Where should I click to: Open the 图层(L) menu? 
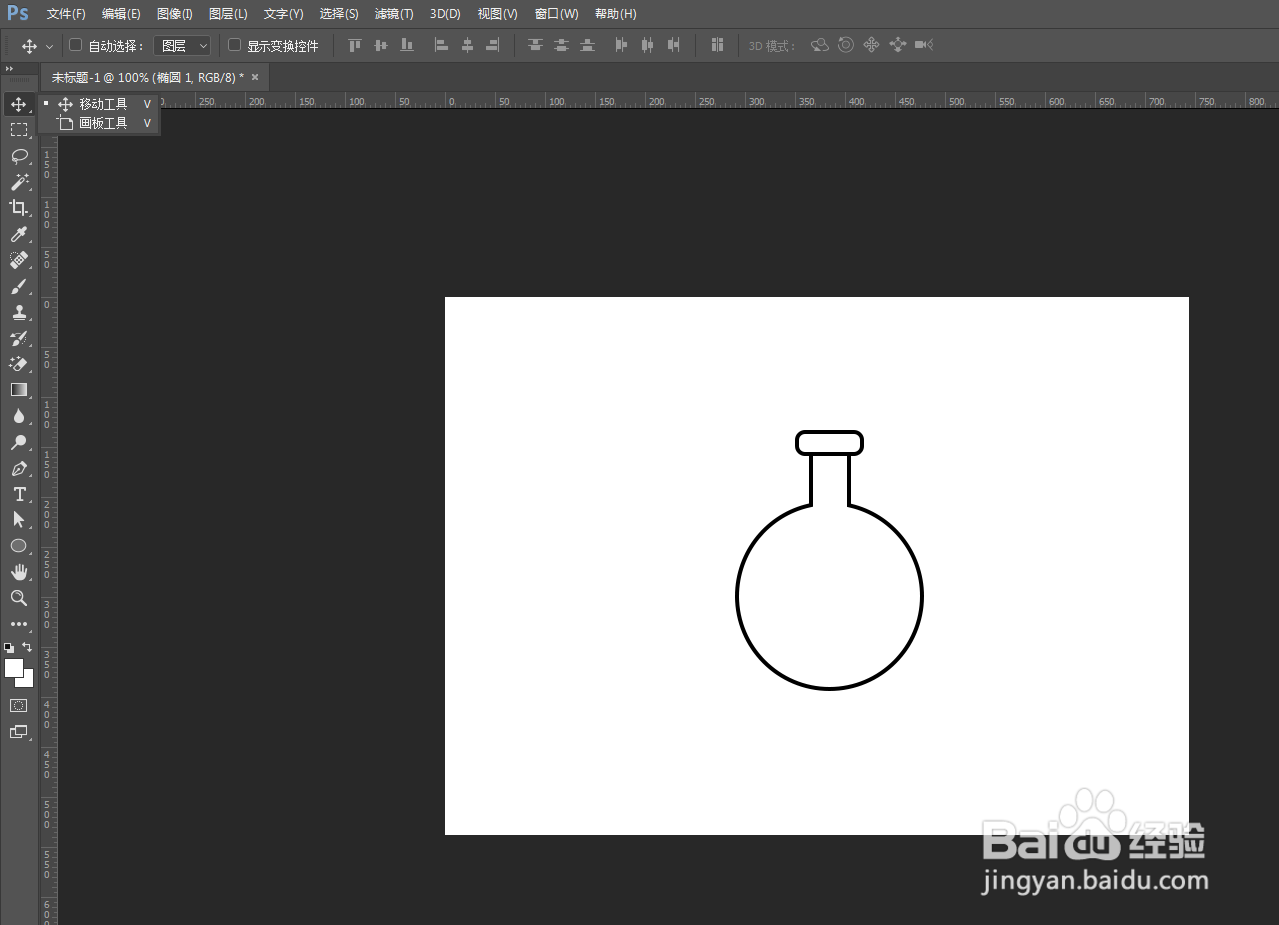coord(228,14)
